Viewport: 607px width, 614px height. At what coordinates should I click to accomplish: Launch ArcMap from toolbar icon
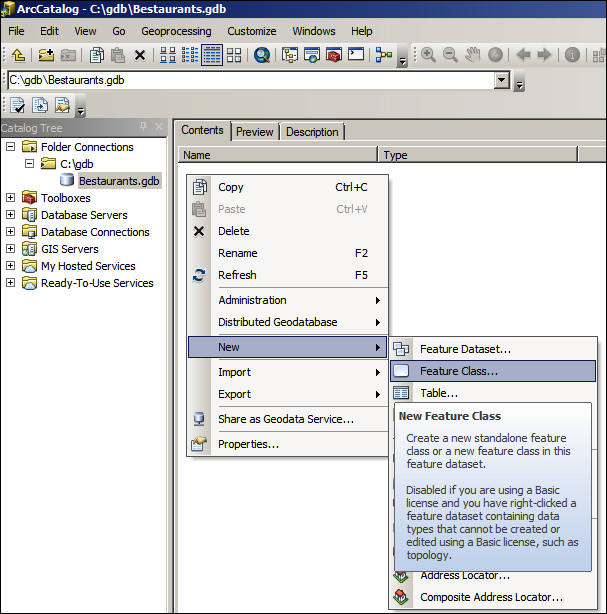(x=312, y=55)
